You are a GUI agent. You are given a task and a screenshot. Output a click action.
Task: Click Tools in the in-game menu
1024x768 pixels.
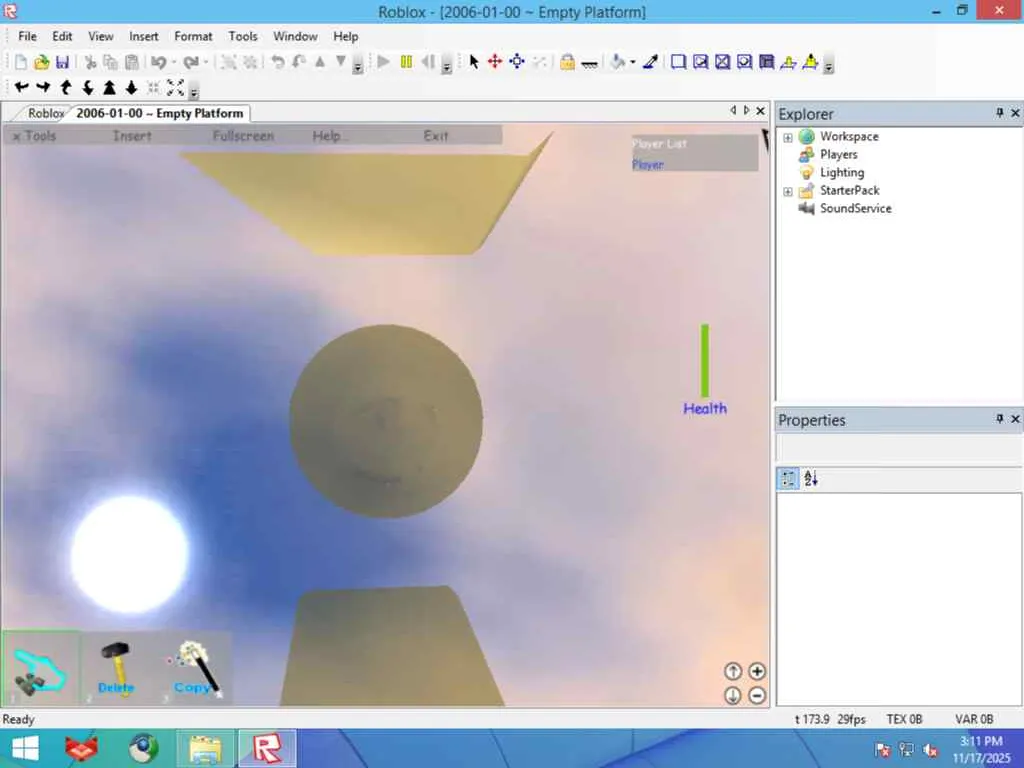(x=35, y=136)
